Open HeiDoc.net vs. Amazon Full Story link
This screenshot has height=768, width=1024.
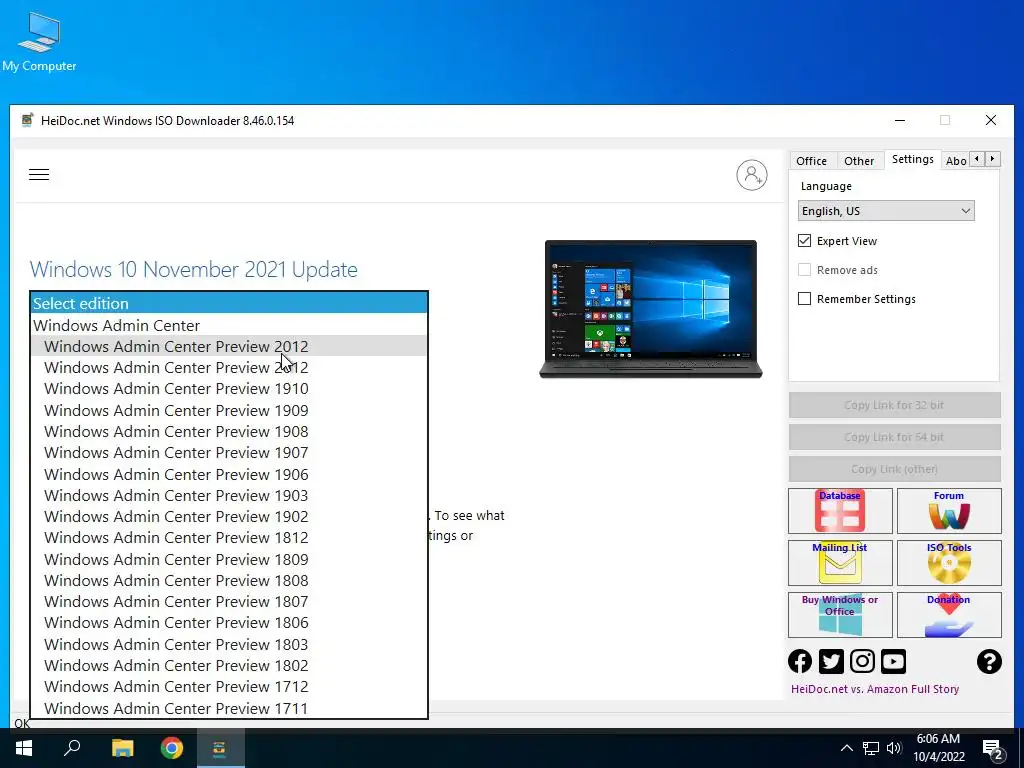click(x=874, y=689)
